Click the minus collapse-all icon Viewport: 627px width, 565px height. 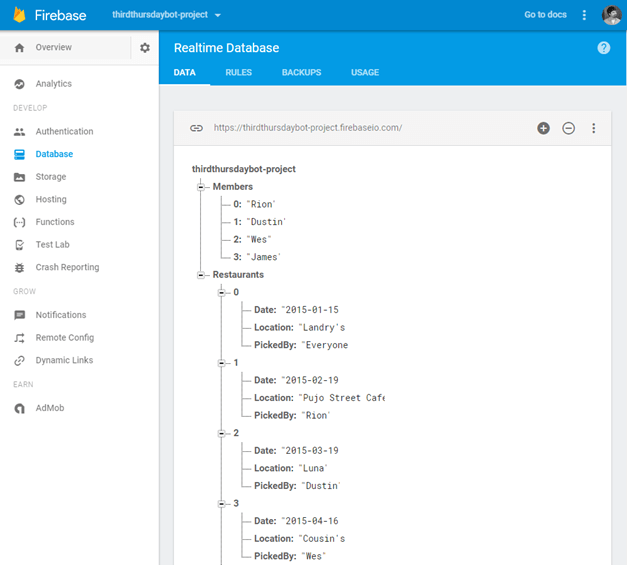[568, 128]
